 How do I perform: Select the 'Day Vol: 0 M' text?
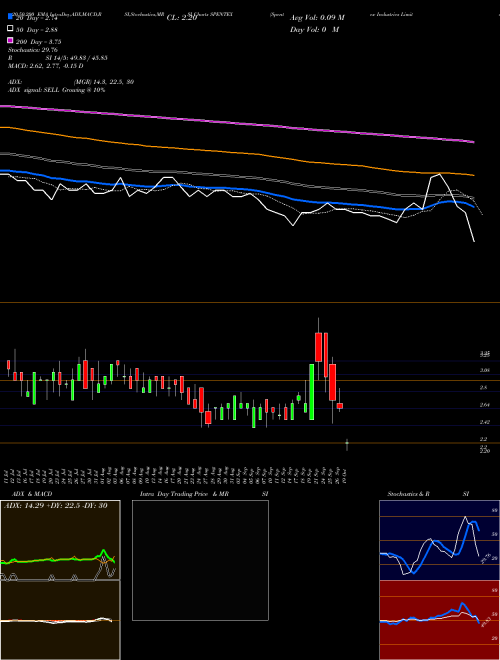pos(314,29)
